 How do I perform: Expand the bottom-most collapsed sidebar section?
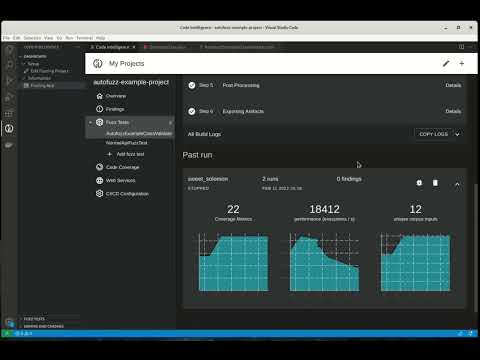(x=44, y=326)
